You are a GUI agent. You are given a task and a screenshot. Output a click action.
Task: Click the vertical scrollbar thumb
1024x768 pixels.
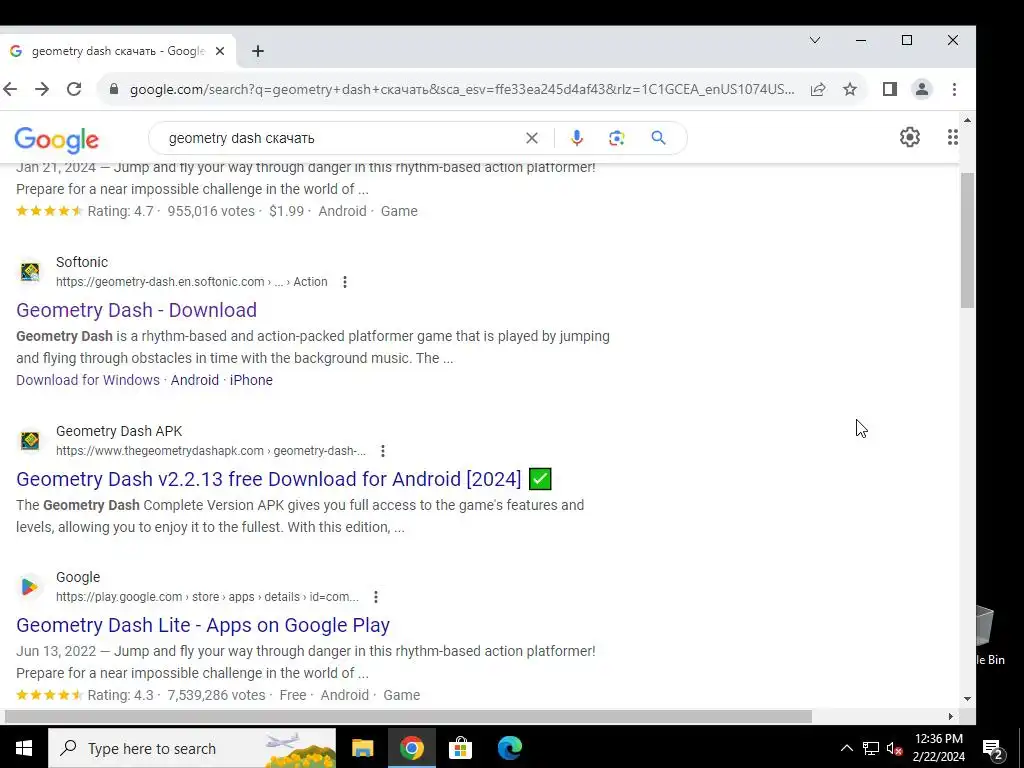967,240
